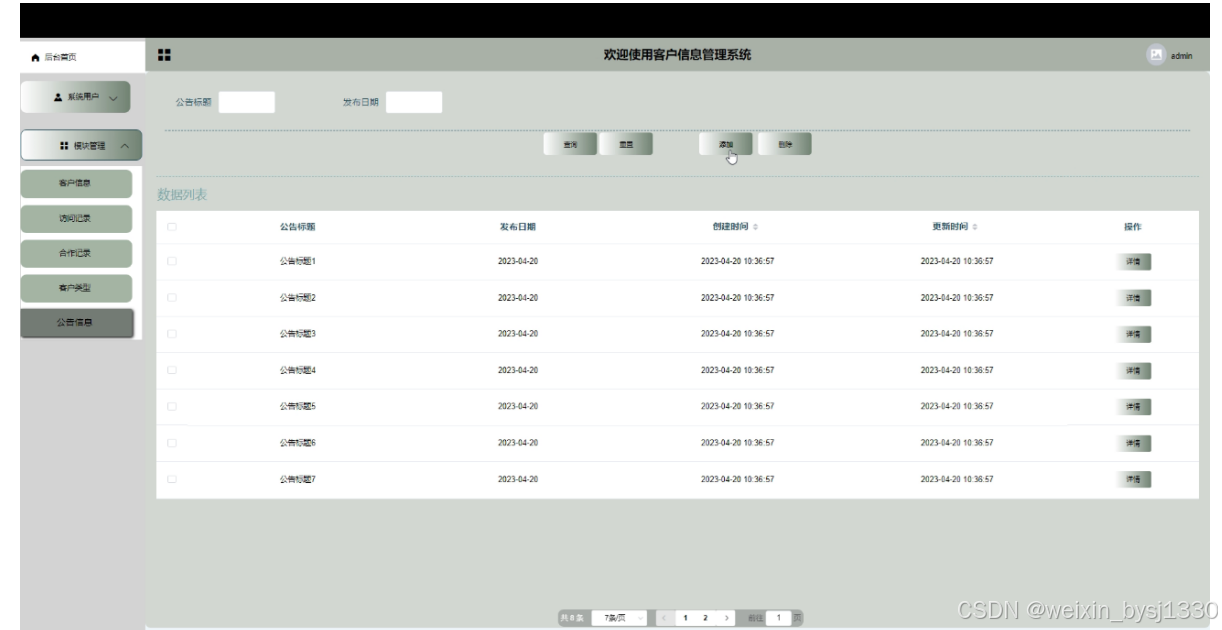This screenshot has width=1222, height=630.
Task: Click the 操作 column header
Action: tap(1133, 227)
